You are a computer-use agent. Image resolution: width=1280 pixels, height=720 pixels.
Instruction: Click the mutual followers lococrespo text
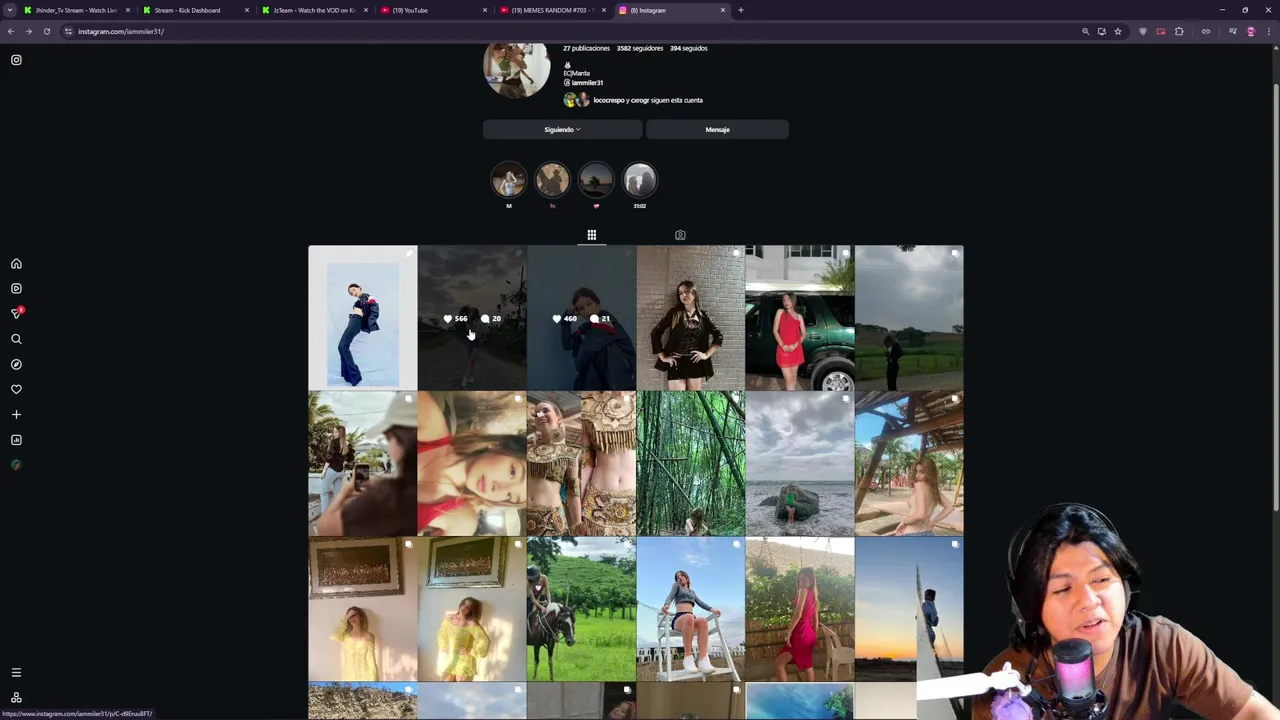pyautogui.click(x=609, y=100)
